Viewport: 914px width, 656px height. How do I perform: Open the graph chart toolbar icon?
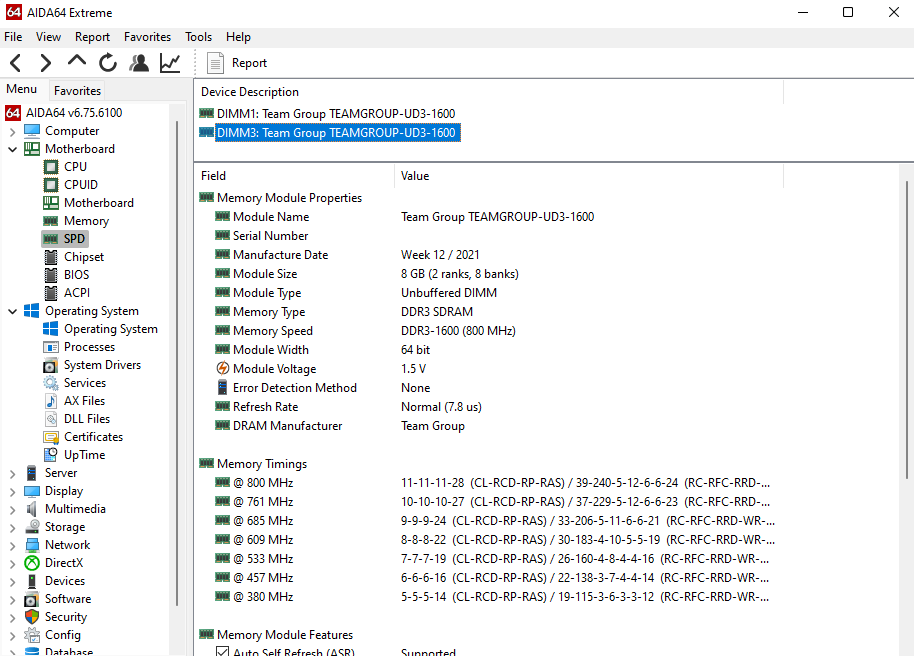coord(170,63)
